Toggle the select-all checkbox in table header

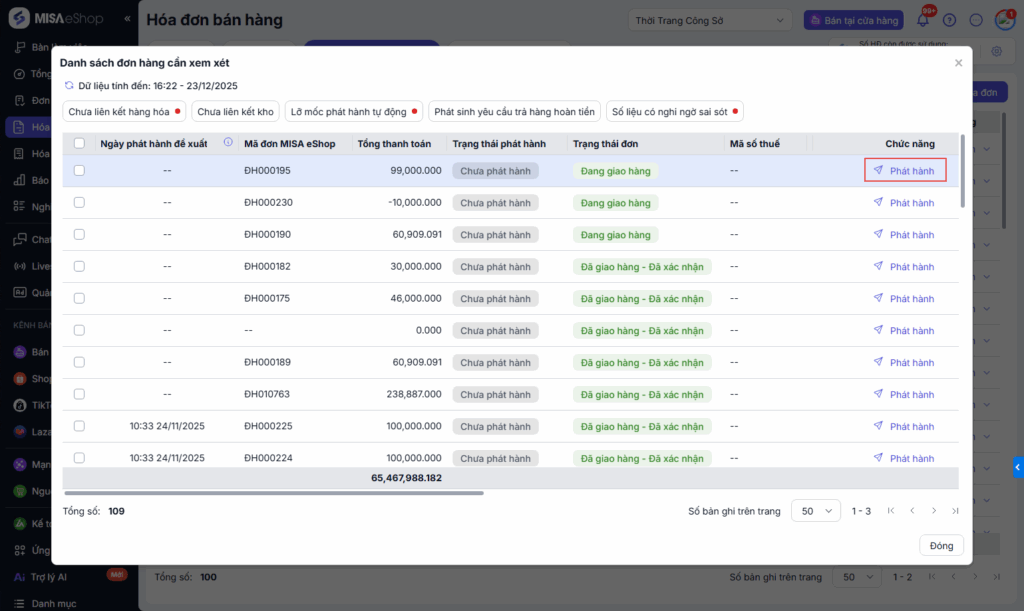click(79, 143)
